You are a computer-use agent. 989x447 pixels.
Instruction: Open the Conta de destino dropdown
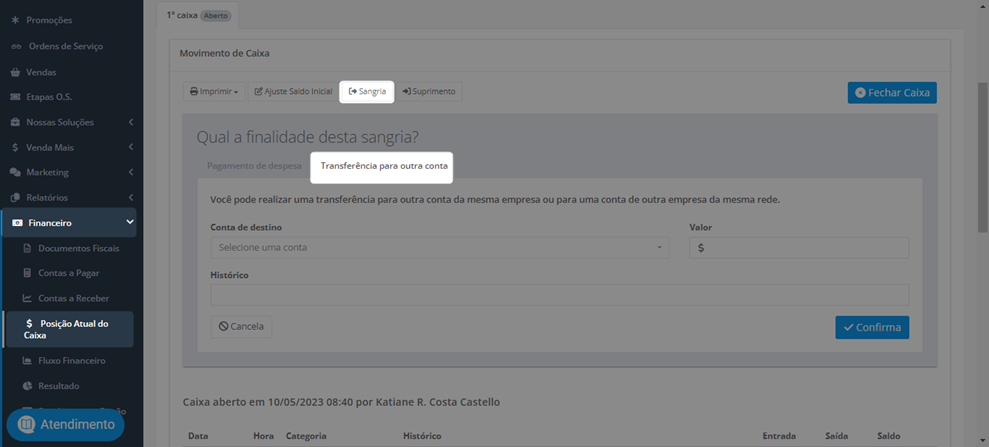[x=440, y=248]
